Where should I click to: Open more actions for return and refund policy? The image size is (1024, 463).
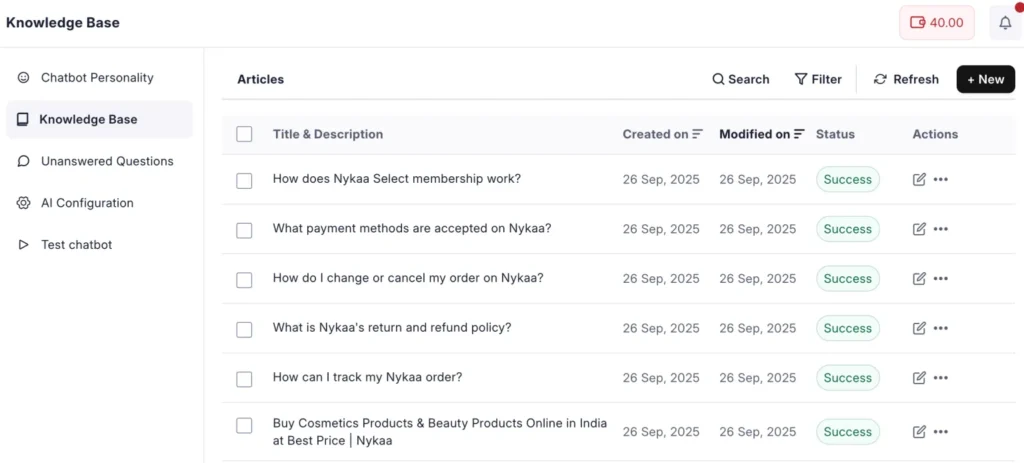coord(940,328)
